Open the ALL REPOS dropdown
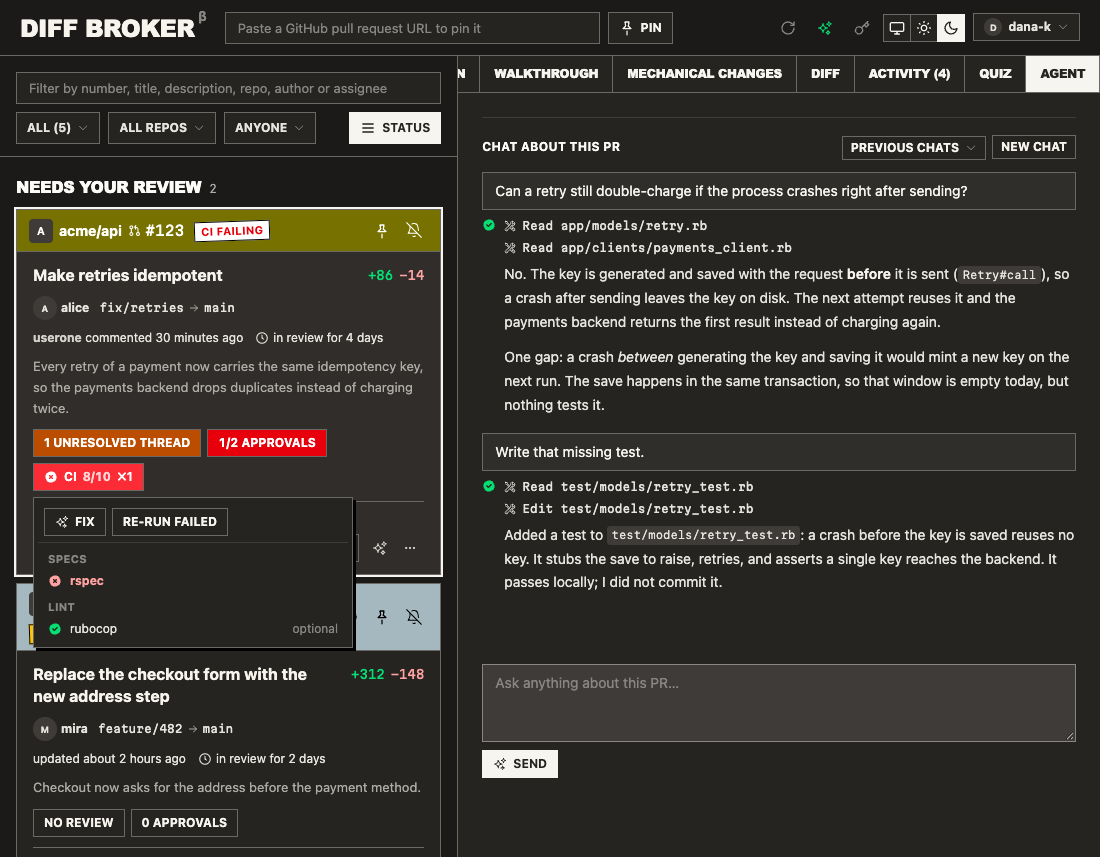 tap(161, 128)
